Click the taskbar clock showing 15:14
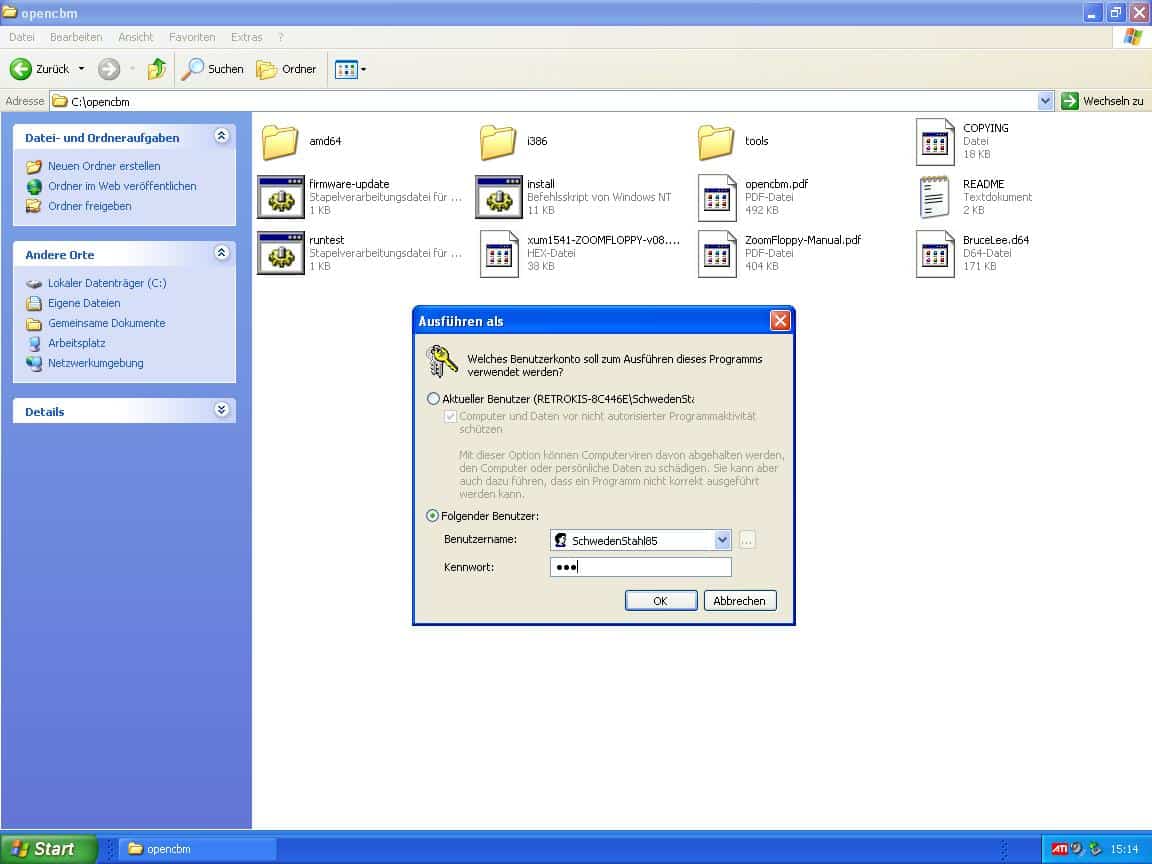Screen dimensions: 1152x864 point(1124,849)
